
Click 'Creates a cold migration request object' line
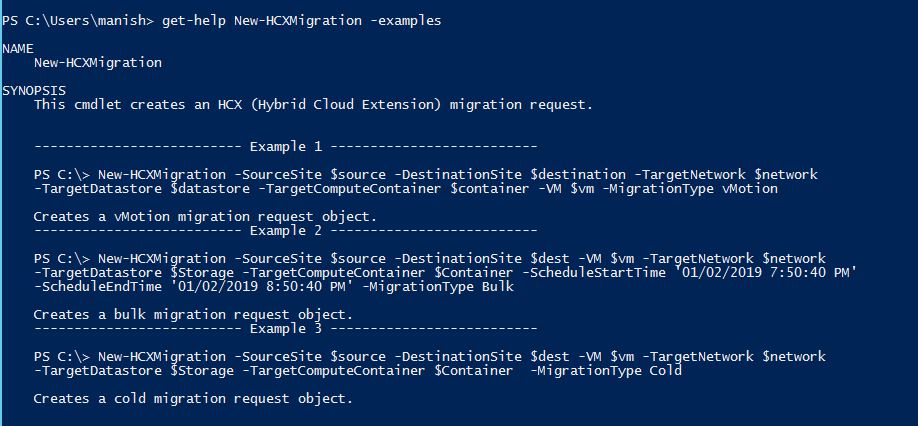point(193,398)
